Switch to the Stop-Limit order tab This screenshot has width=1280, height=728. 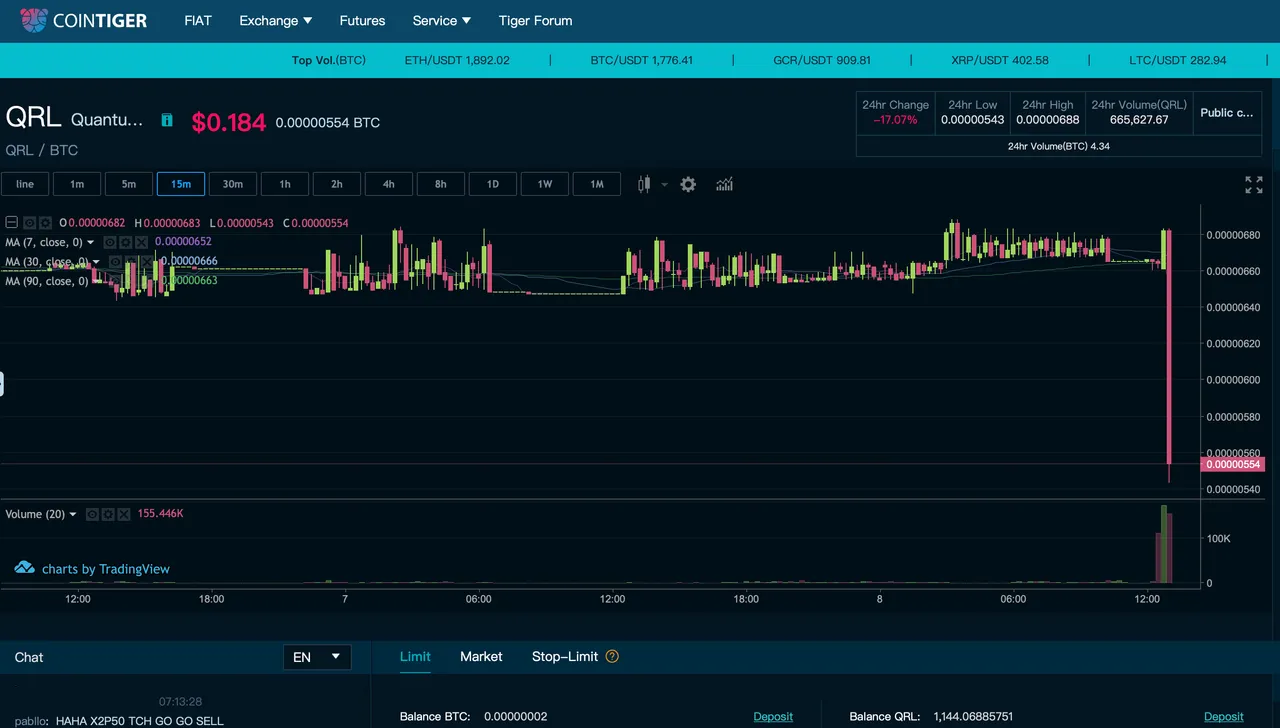click(x=565, y=657)
